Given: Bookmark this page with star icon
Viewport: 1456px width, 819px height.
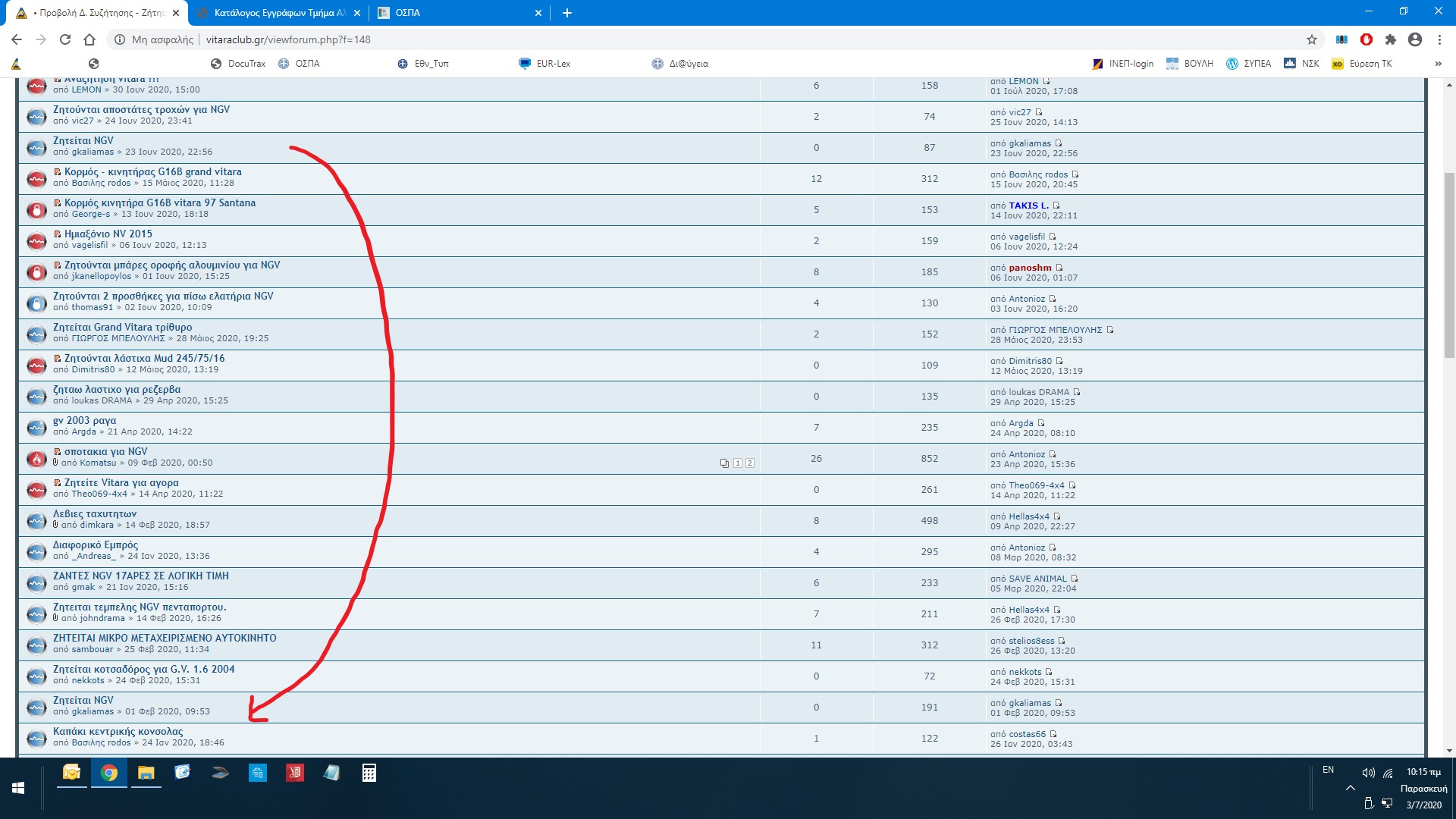Looking at the screenshot, I should click(x=1312, y=39).
